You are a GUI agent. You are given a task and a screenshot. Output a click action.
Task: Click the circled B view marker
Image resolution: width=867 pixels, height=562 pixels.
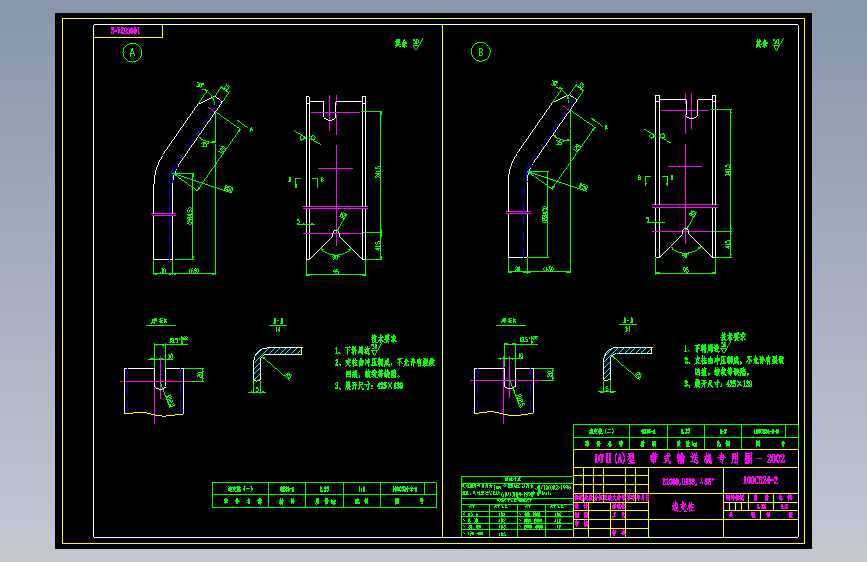480,52
